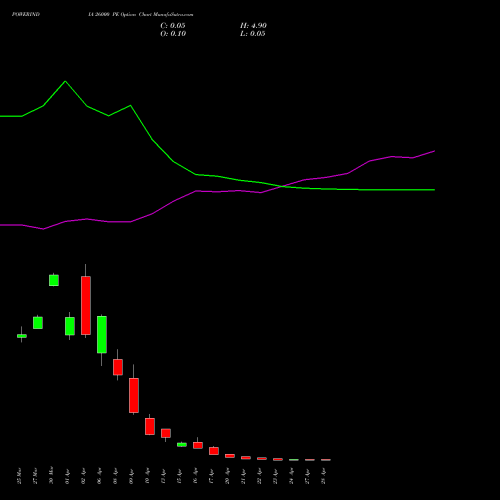This screenshot has width=500, height=500.
Task: Click the right end of the purple line
Action: (x=434, y=151)
